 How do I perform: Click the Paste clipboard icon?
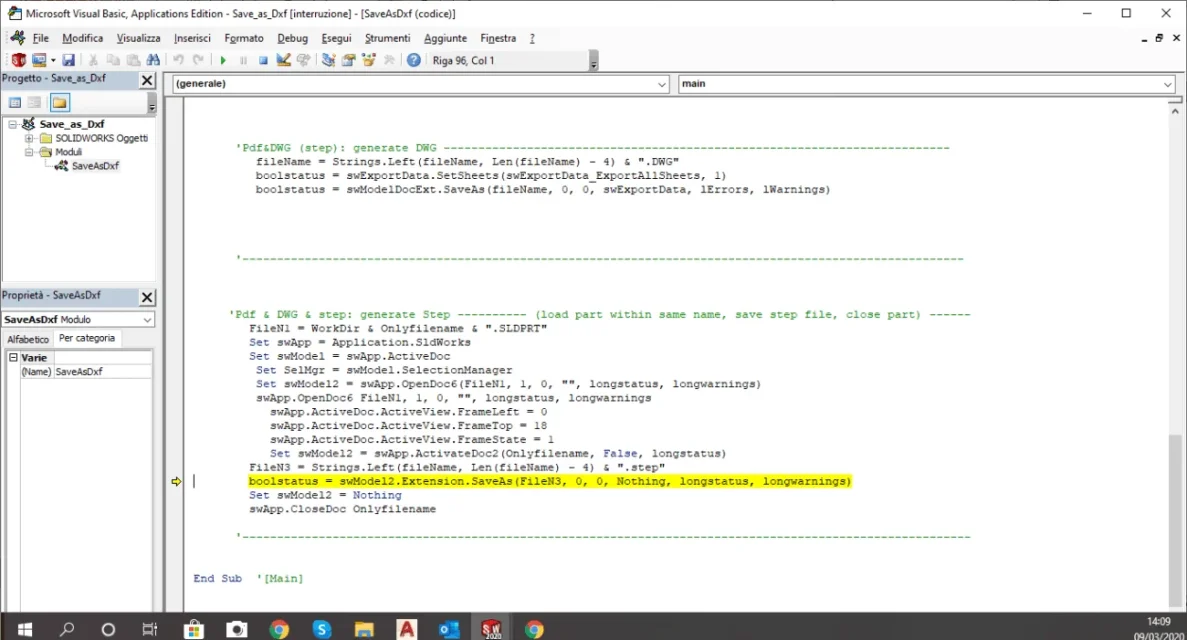coord(133,60)
